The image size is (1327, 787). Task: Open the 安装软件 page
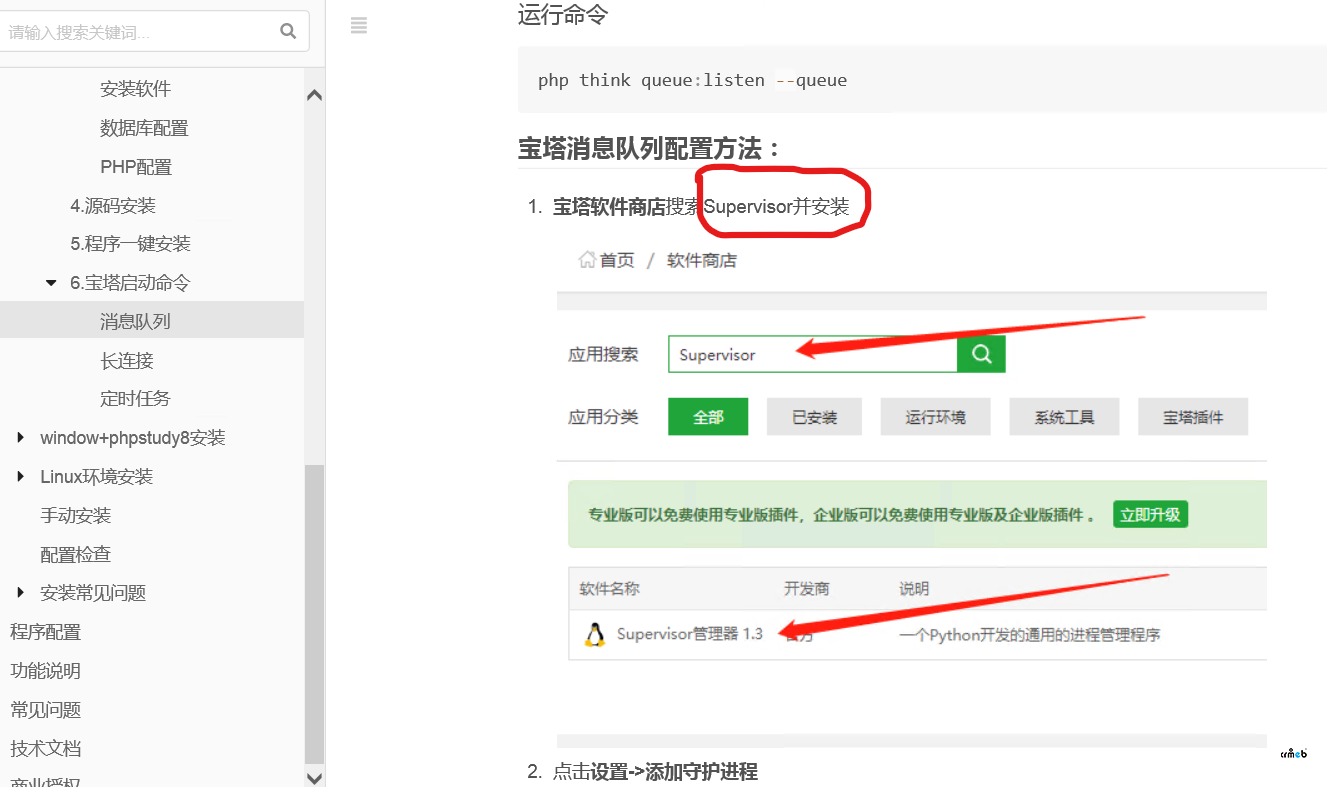click(135, 89)
